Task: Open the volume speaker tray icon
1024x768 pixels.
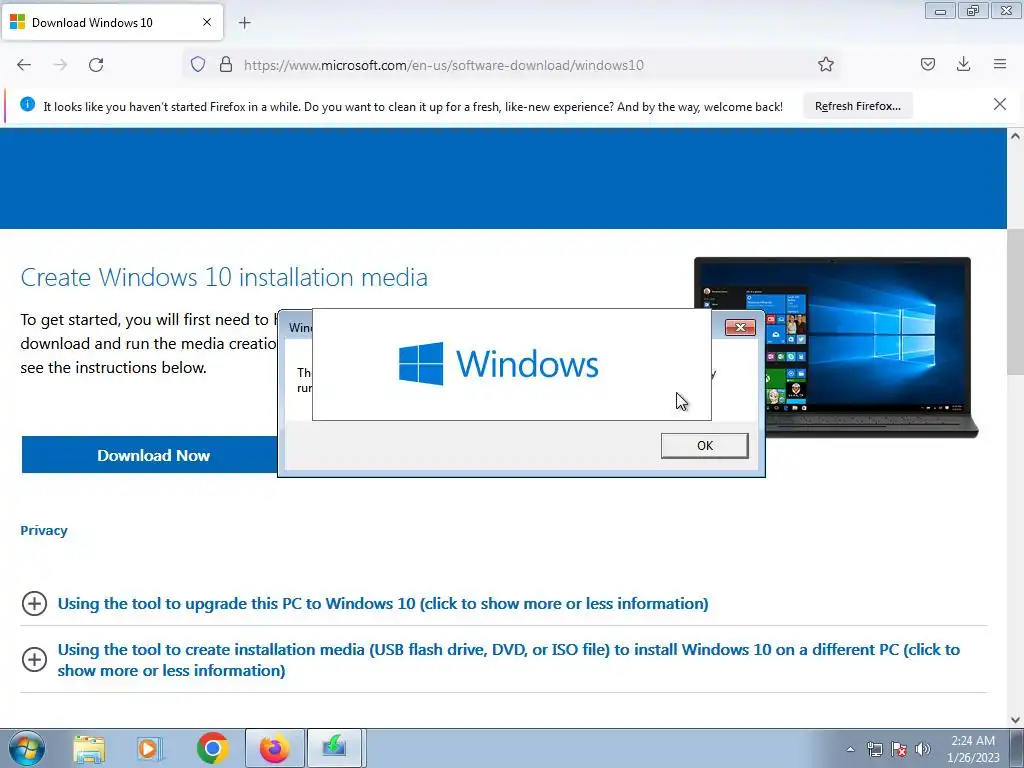Action: click(x=923, y=749)
